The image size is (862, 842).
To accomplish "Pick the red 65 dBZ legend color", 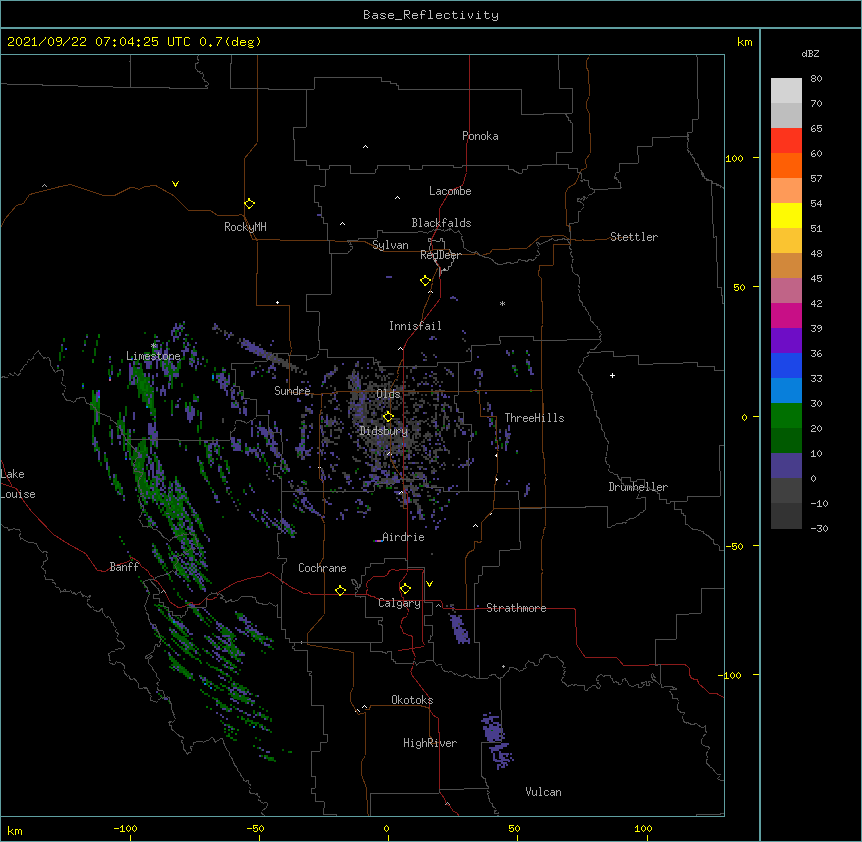I will click(x=786, y=140).
